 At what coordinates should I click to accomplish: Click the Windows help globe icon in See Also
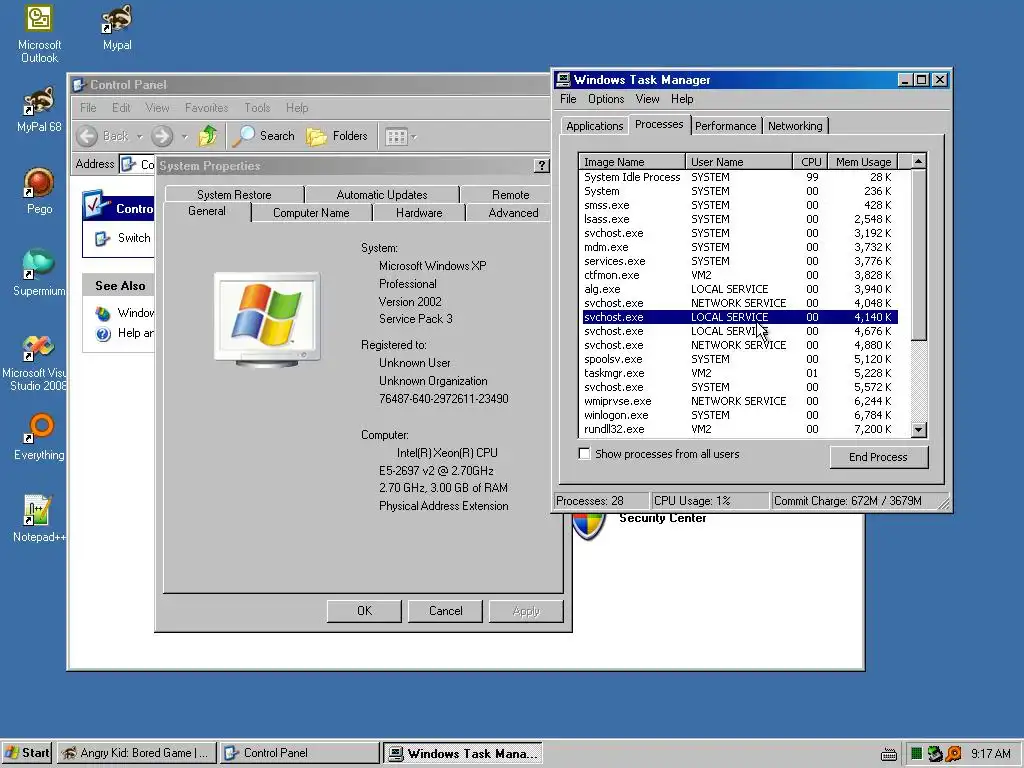(x=103, y=313)
